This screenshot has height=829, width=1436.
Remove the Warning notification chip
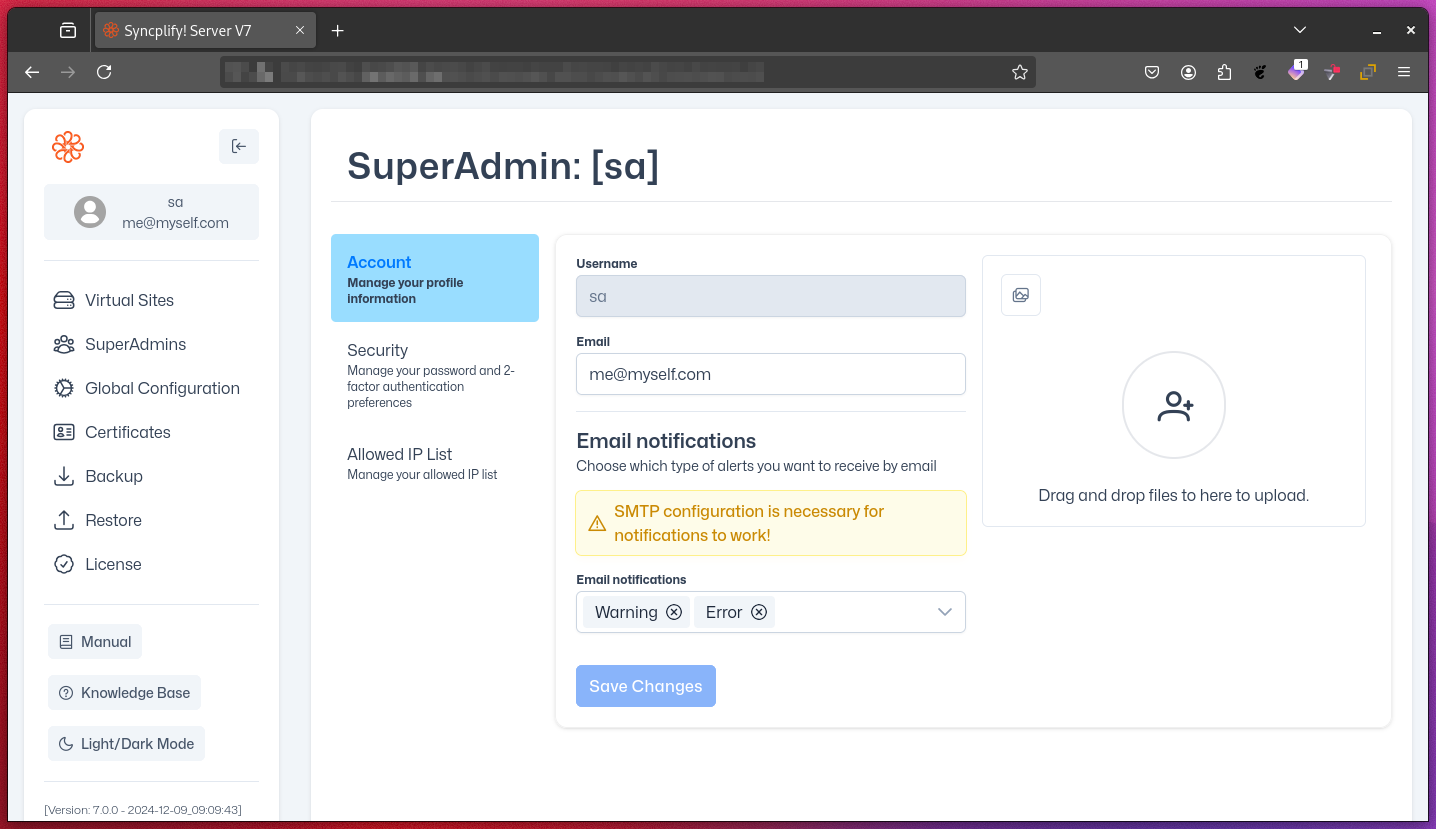[674, 611]
